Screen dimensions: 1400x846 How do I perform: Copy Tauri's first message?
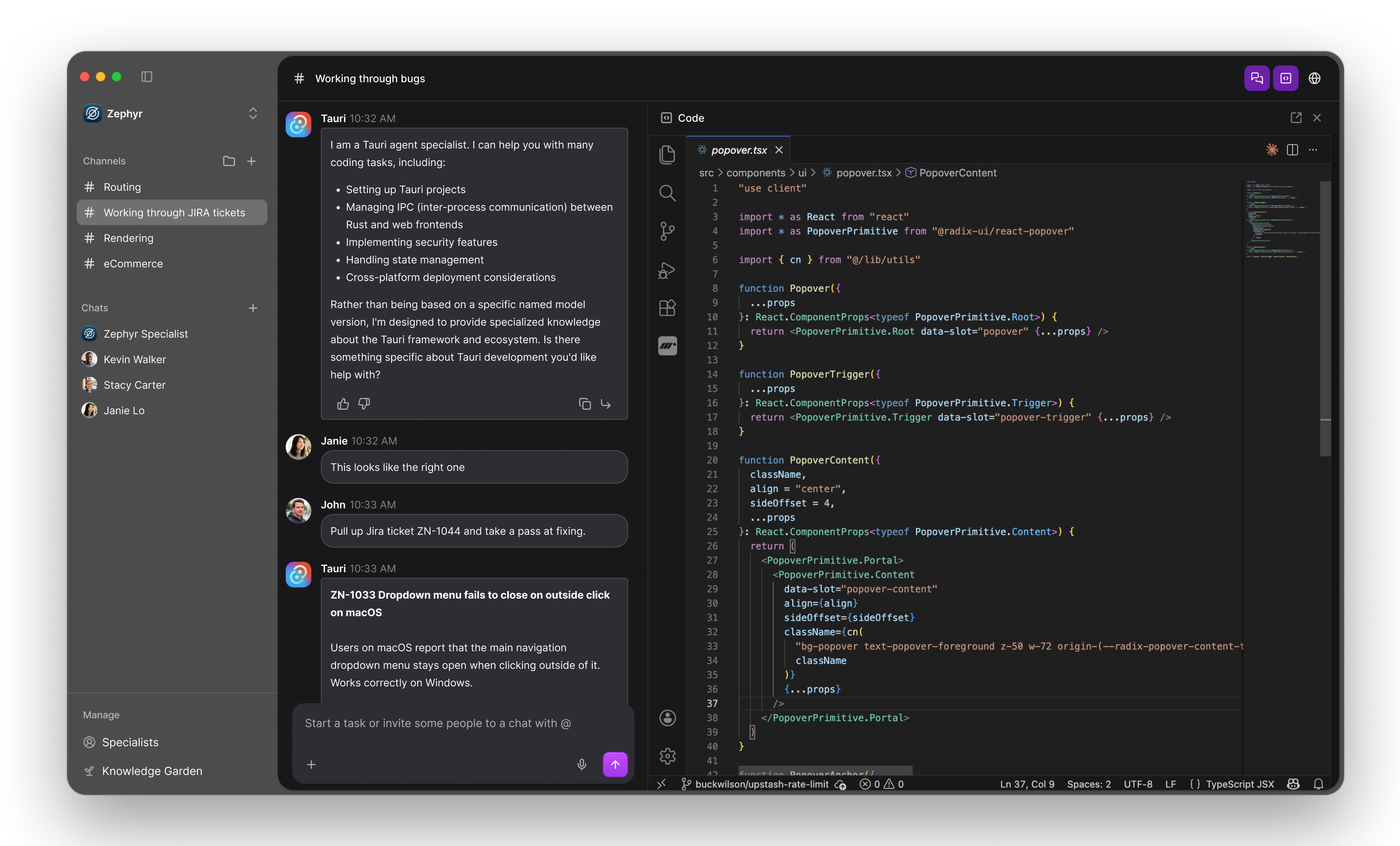pyautogui.click(x=585, y=404)
